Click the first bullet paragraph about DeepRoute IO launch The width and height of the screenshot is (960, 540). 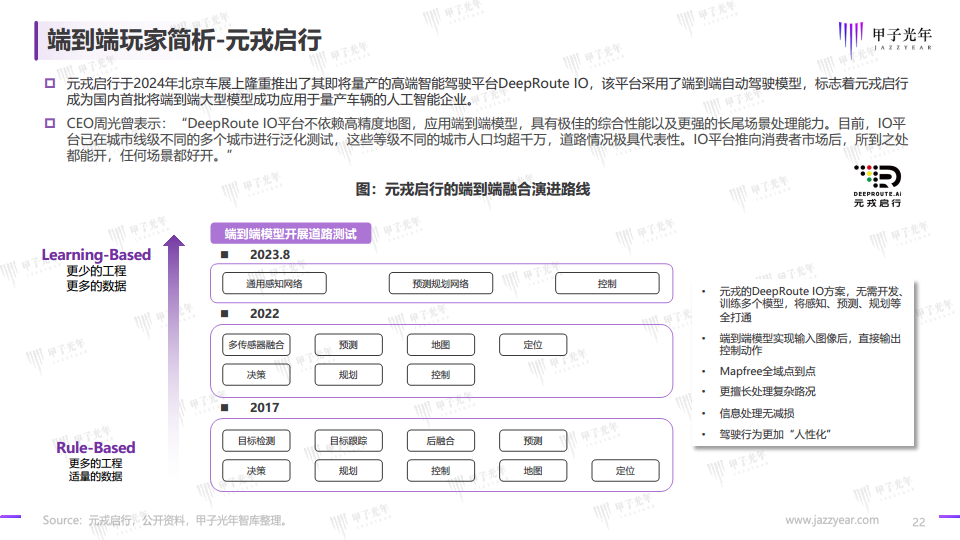click(x=487, y=91)
